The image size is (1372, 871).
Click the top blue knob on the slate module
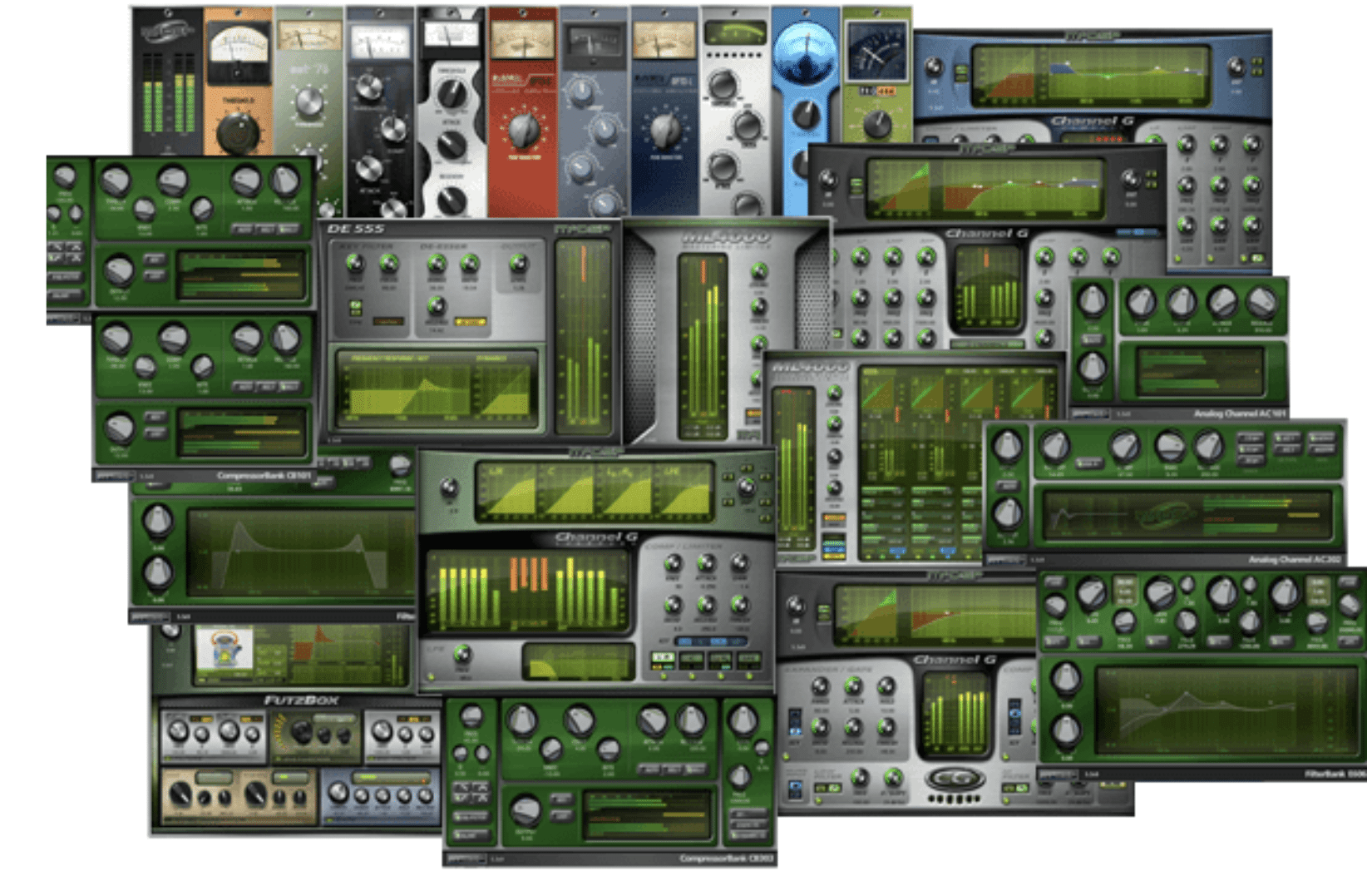[x=582, y=92]
